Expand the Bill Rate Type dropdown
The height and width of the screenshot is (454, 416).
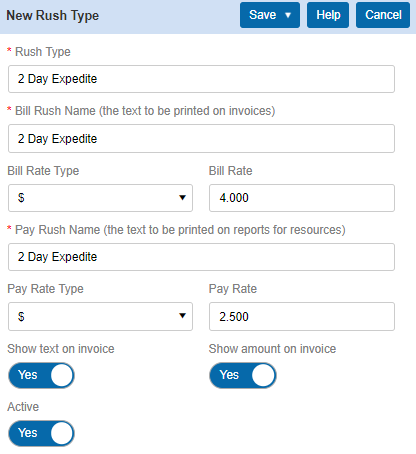click(x=100, y=198)
